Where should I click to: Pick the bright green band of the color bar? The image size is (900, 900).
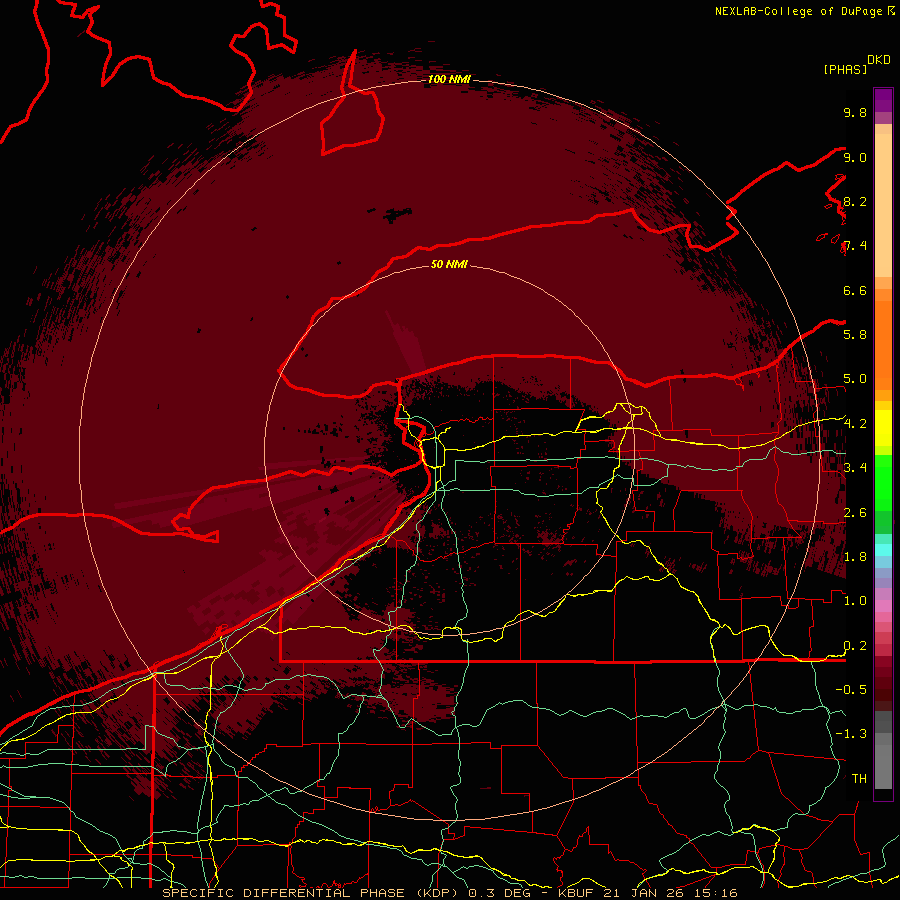(x=883, y=482)
